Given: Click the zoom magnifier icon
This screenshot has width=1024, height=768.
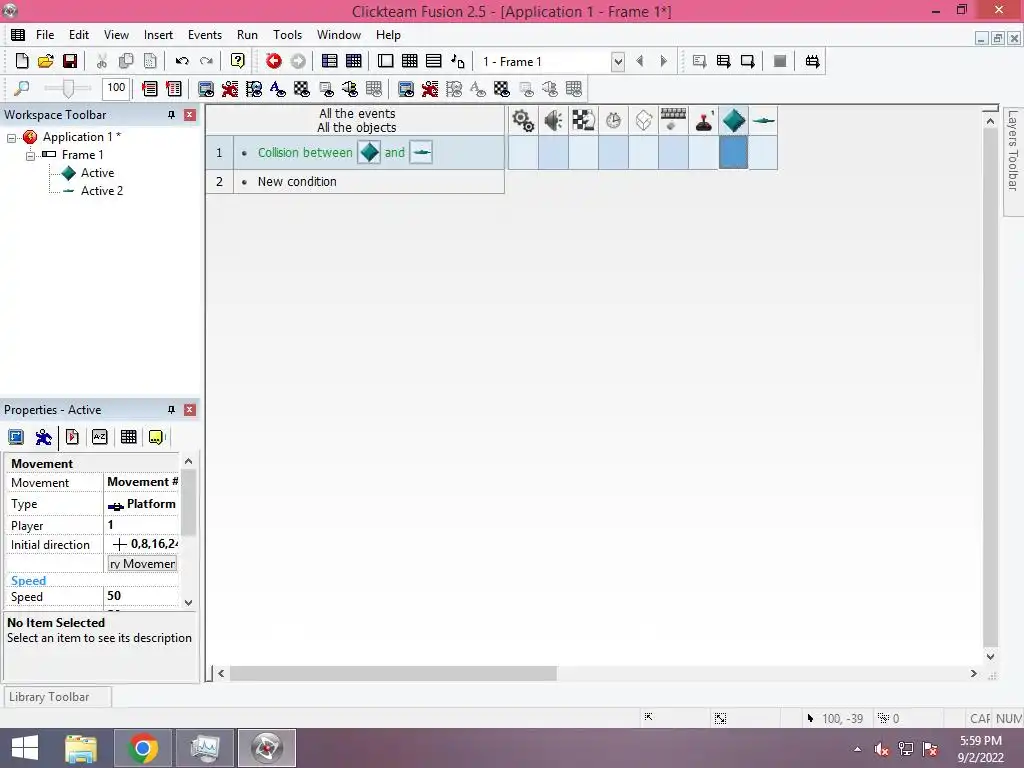Looking at the screenshot, I should coord(22,88).
